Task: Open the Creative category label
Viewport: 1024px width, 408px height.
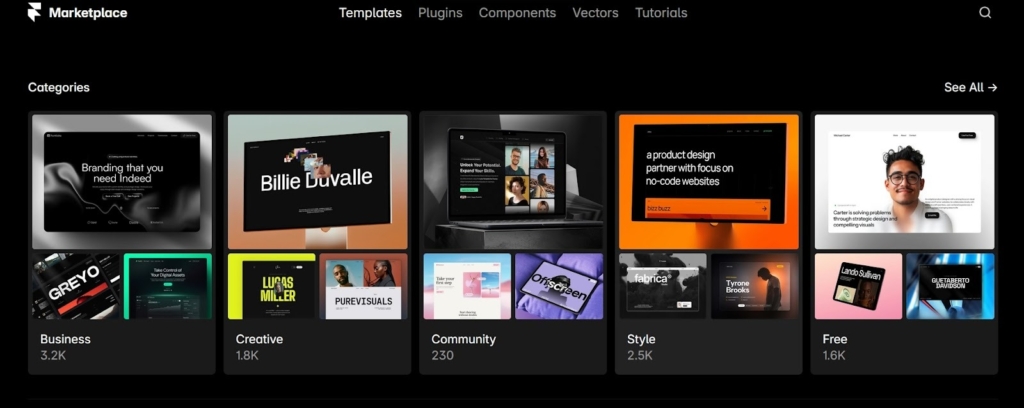Action: click(x=259, y=339)
